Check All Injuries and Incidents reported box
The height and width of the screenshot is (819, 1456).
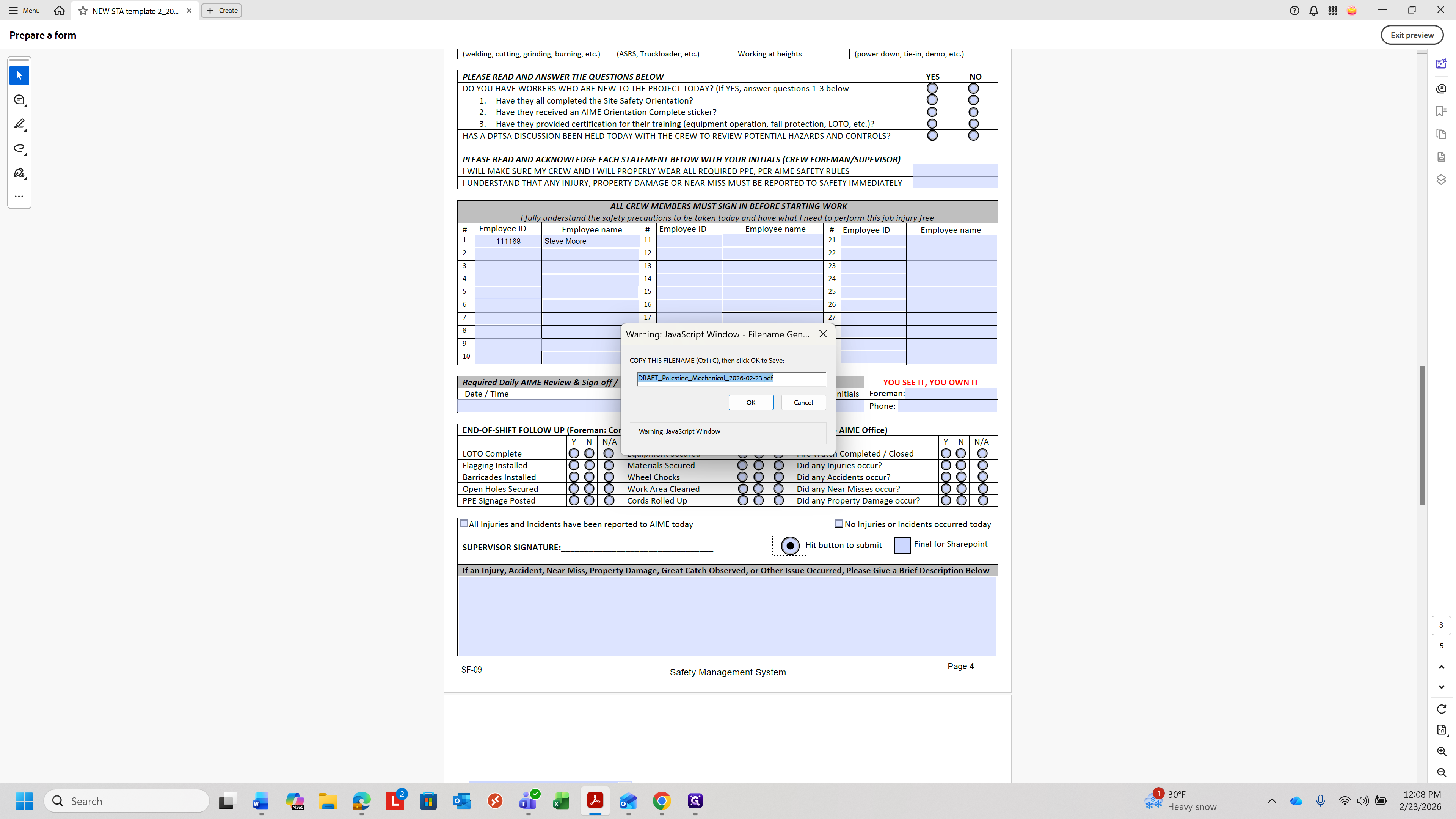(x=464, y=524)
